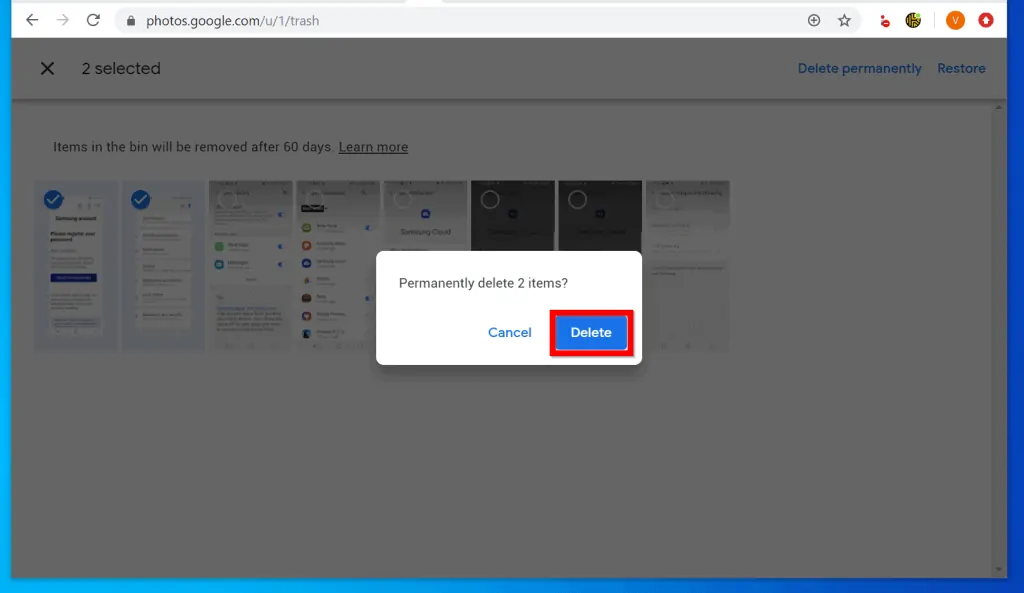Open the Learn more link
Viewport: 1024px width, 593px height.
click(373, 147)
